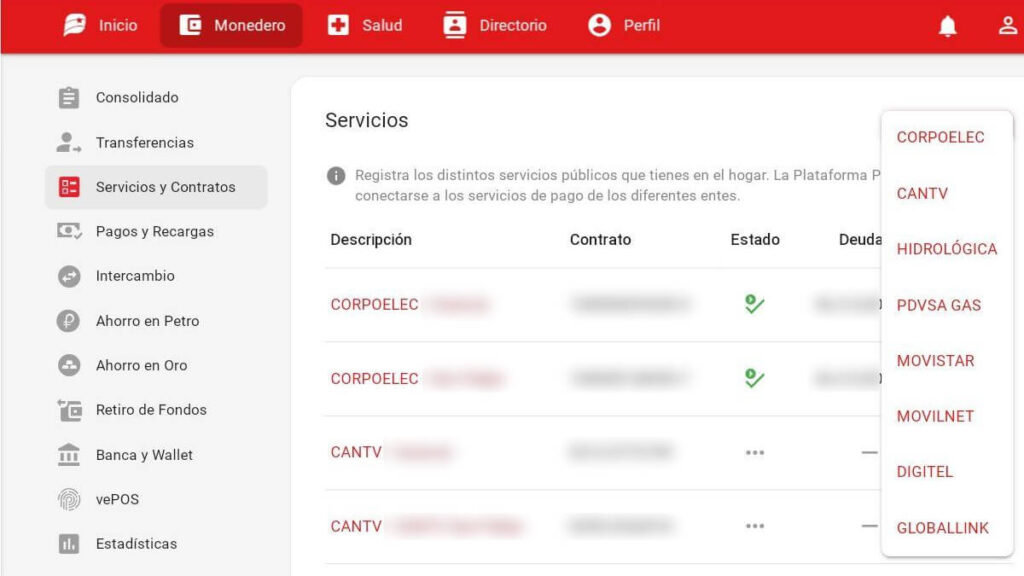Choose HIDROLÓGICA from the dropdown list
The image size is (1024, 576).
946,249
